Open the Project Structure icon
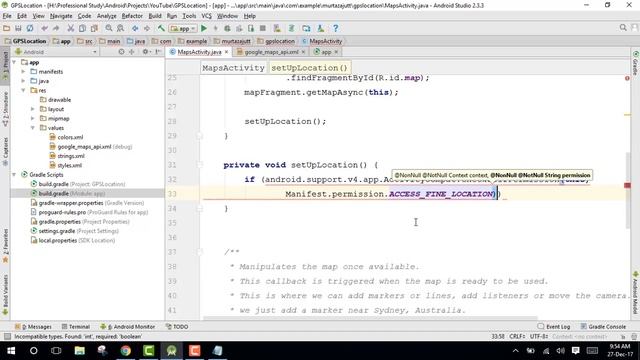 306,29
